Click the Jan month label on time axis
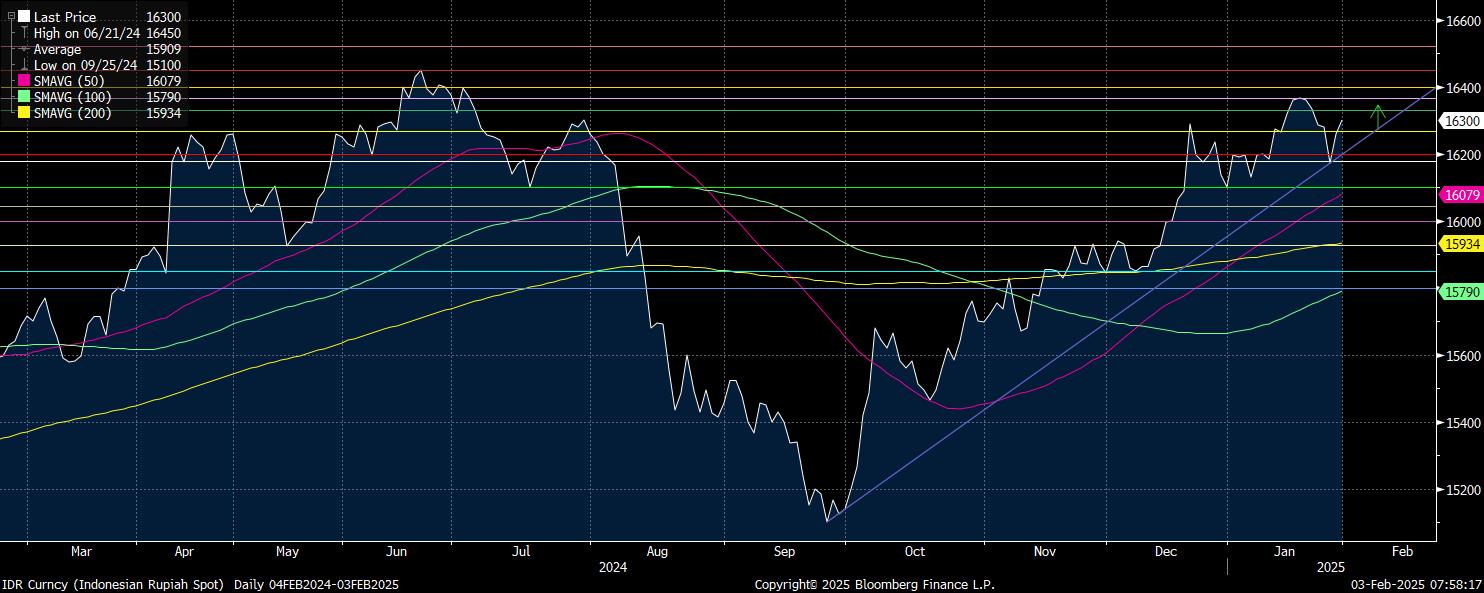The width and height of the screenshot is (1484, 593). 1284,551
